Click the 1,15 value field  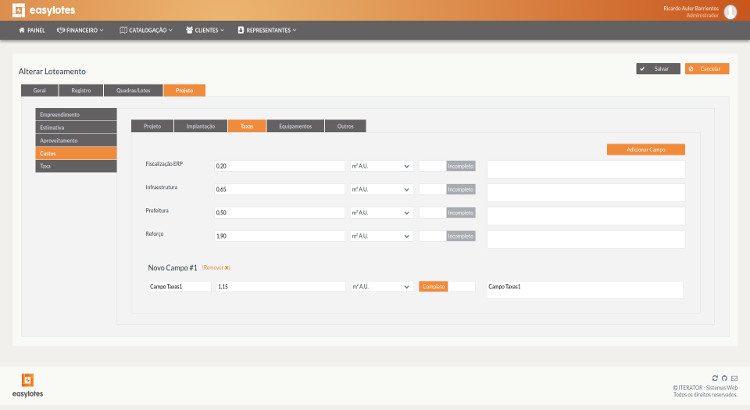pos(280,287)
